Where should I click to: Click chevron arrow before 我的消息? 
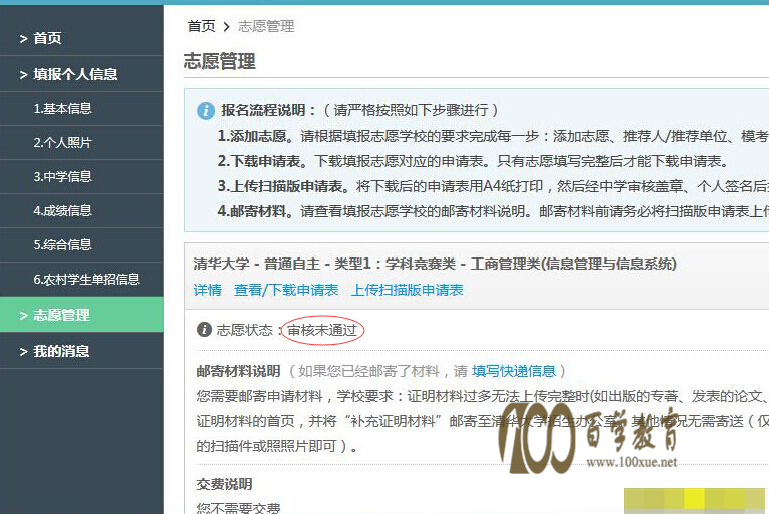(23, 352)
